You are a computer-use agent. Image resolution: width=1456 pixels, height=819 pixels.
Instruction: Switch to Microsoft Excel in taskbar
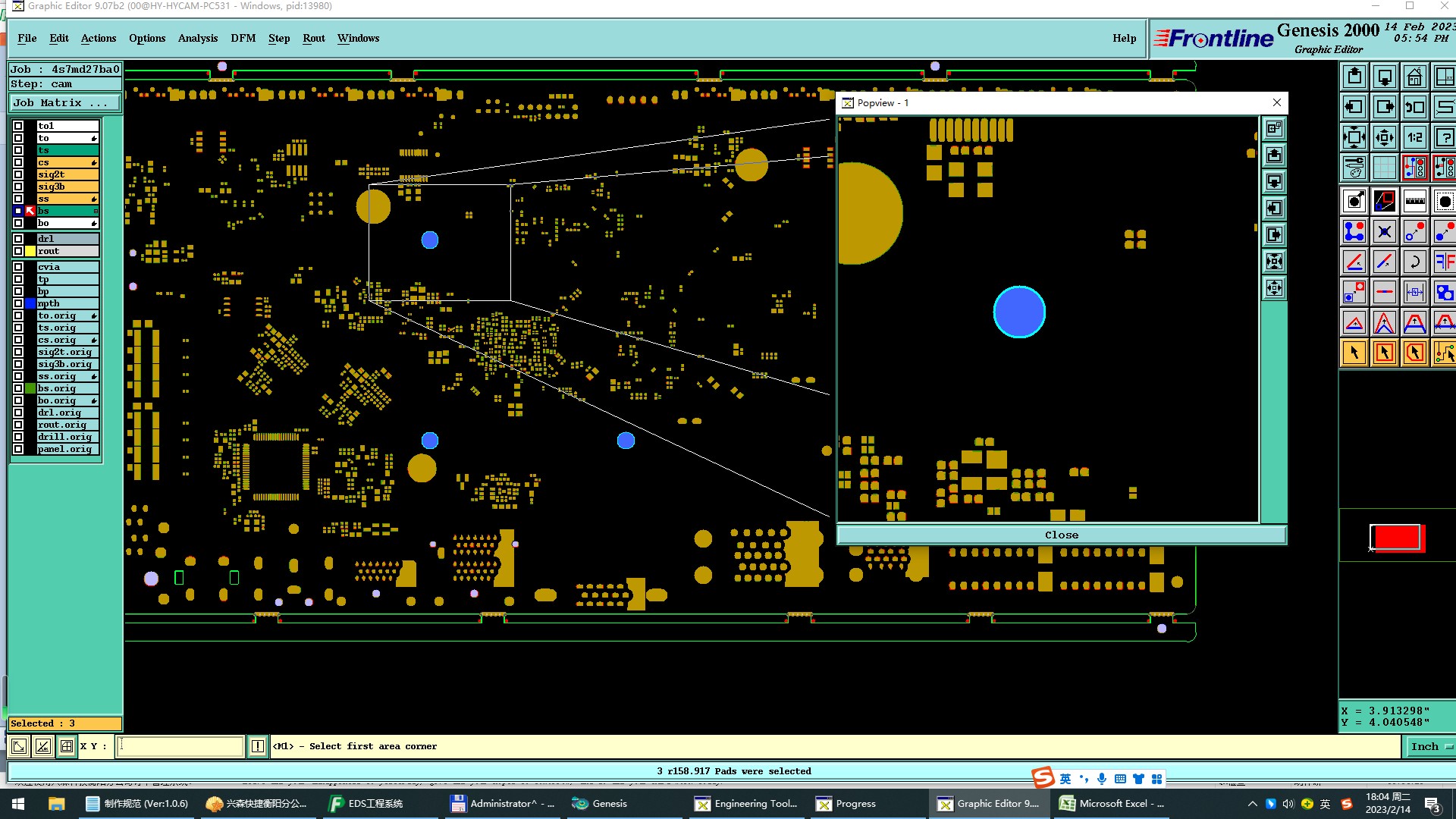(1112, 804)
